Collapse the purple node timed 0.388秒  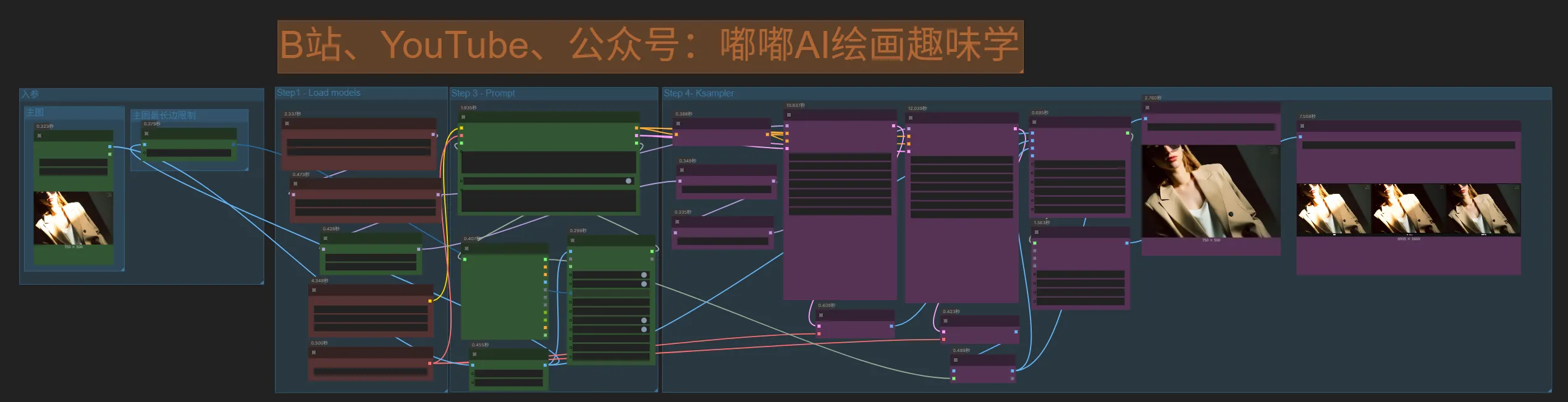tap(678, 123)
